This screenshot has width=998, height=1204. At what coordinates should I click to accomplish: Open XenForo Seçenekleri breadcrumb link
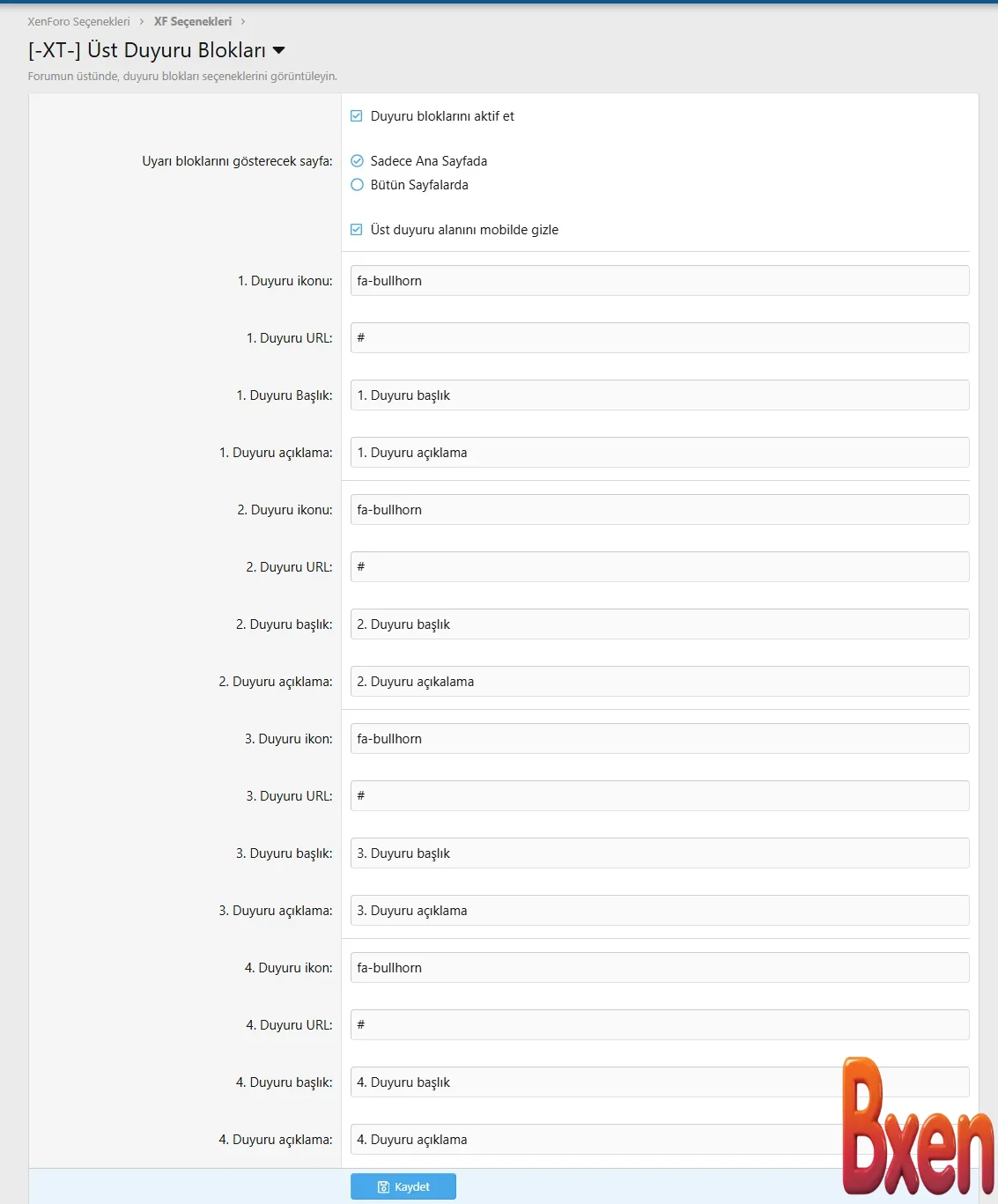76,21
